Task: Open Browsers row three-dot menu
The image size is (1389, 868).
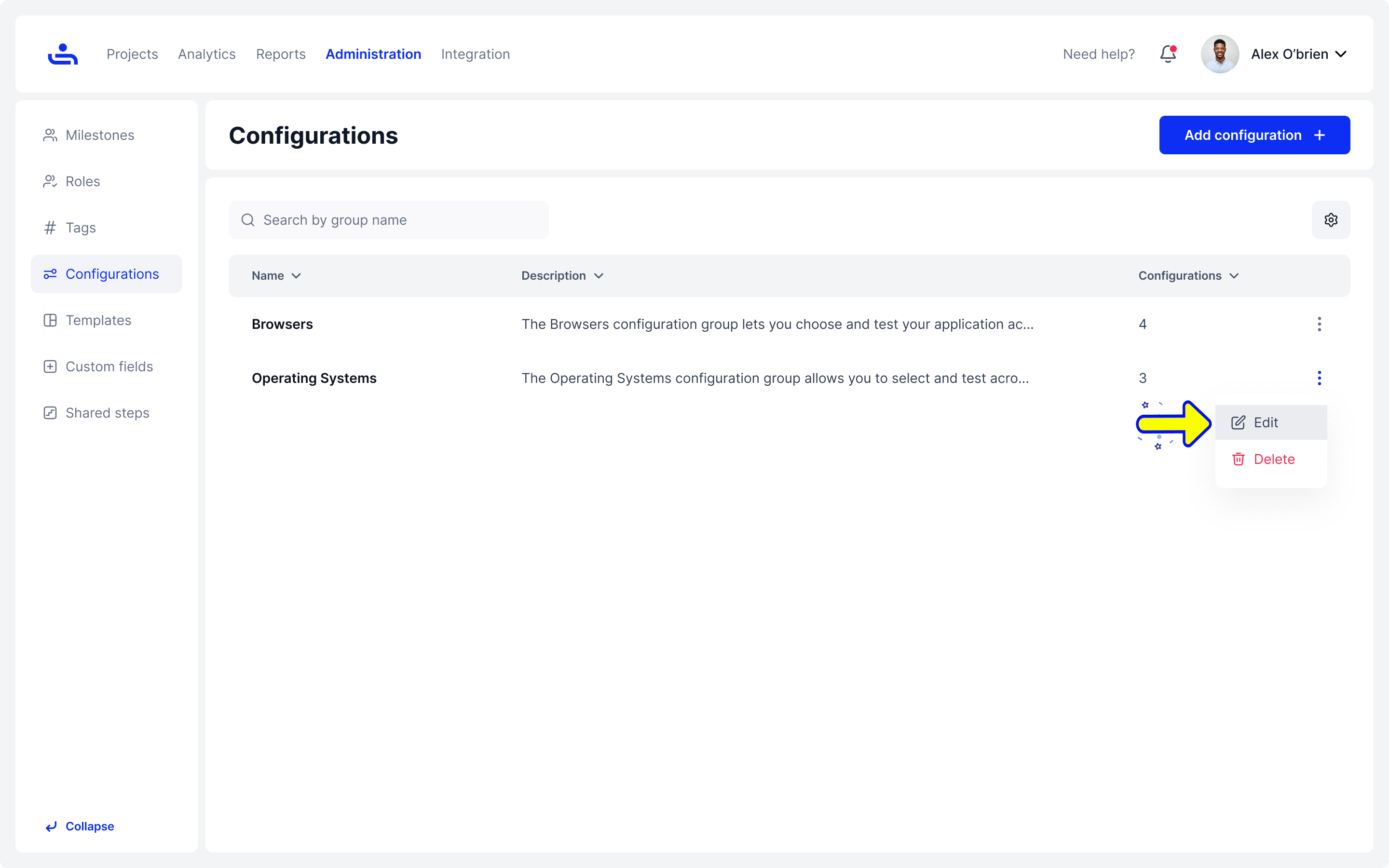Action: coord(1319,325)
